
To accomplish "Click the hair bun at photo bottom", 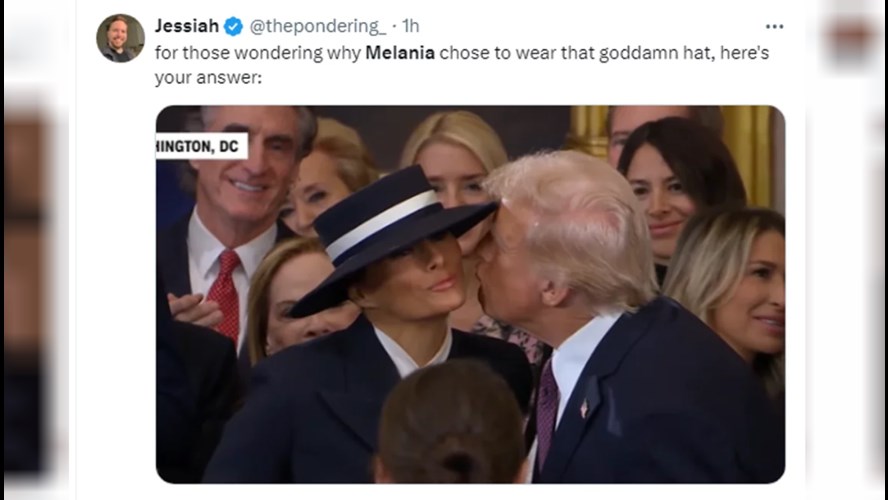I will [451, 422].
